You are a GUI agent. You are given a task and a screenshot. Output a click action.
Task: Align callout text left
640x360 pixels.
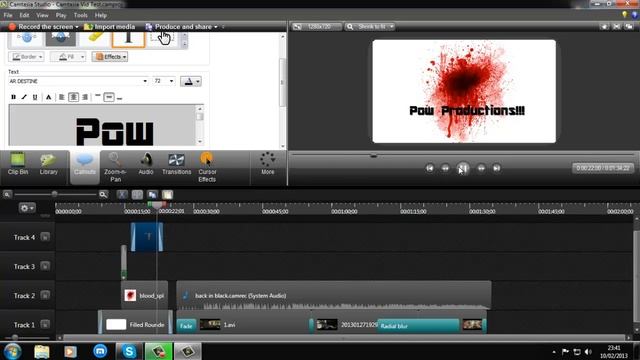(62, 97)
